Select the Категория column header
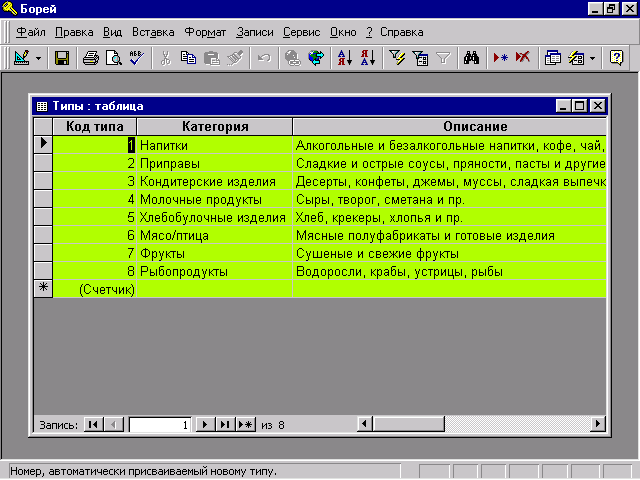 [x=215, y=127]
